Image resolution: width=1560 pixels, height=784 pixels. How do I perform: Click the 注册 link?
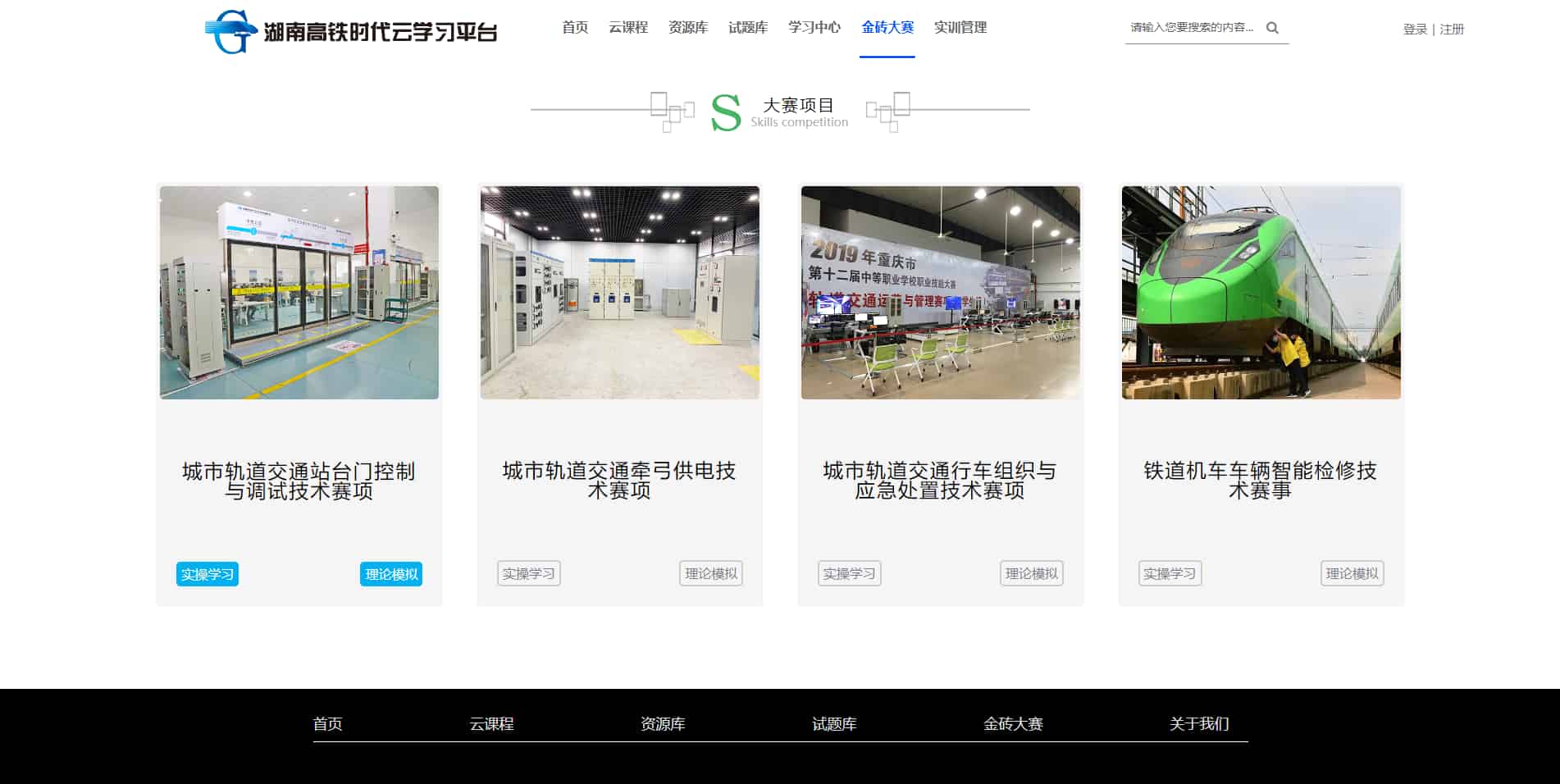point(1452,30)
